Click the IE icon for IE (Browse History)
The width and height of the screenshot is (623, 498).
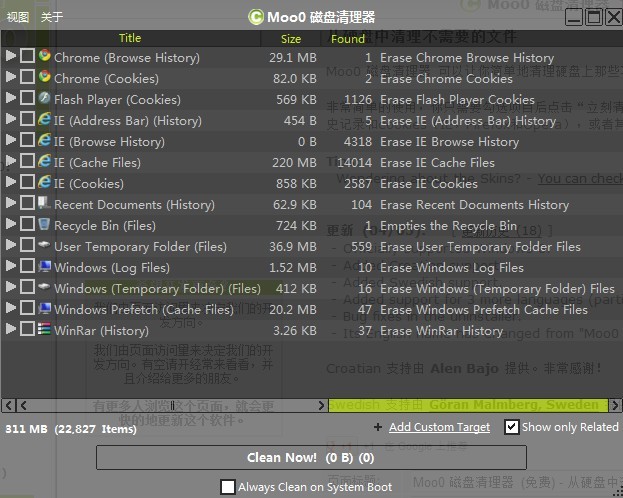click(44, 140)
